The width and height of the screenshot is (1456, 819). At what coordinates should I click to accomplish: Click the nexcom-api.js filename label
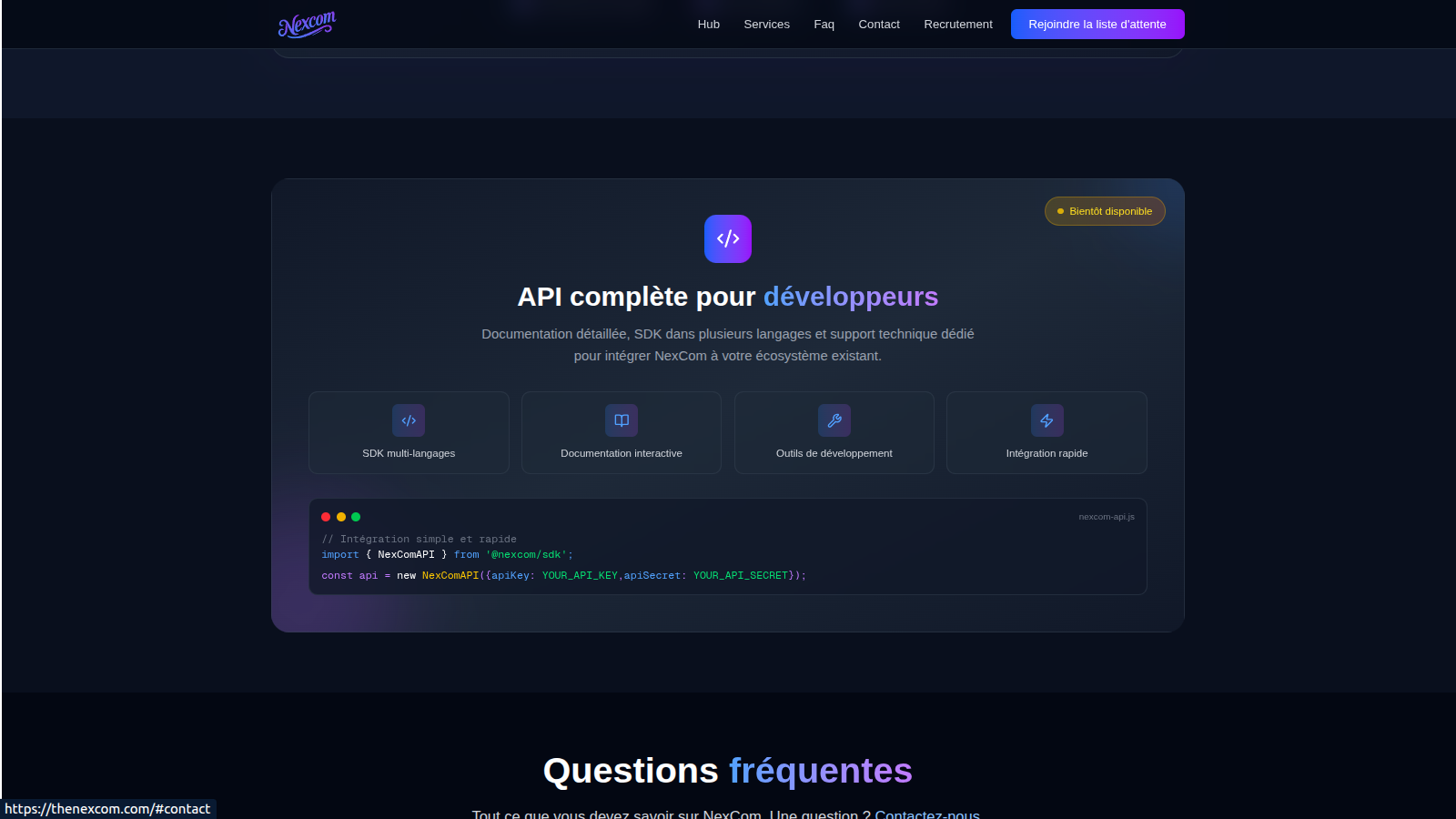[1107, 517]
